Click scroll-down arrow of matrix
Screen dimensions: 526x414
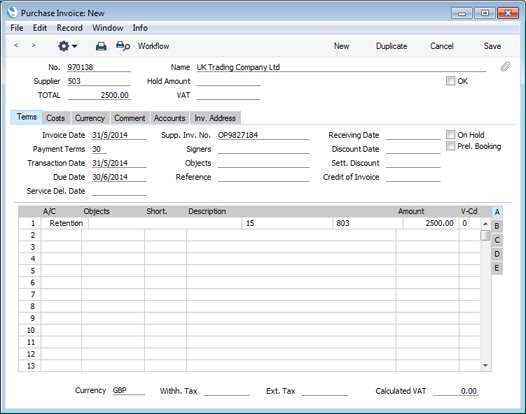coord(485,365)
